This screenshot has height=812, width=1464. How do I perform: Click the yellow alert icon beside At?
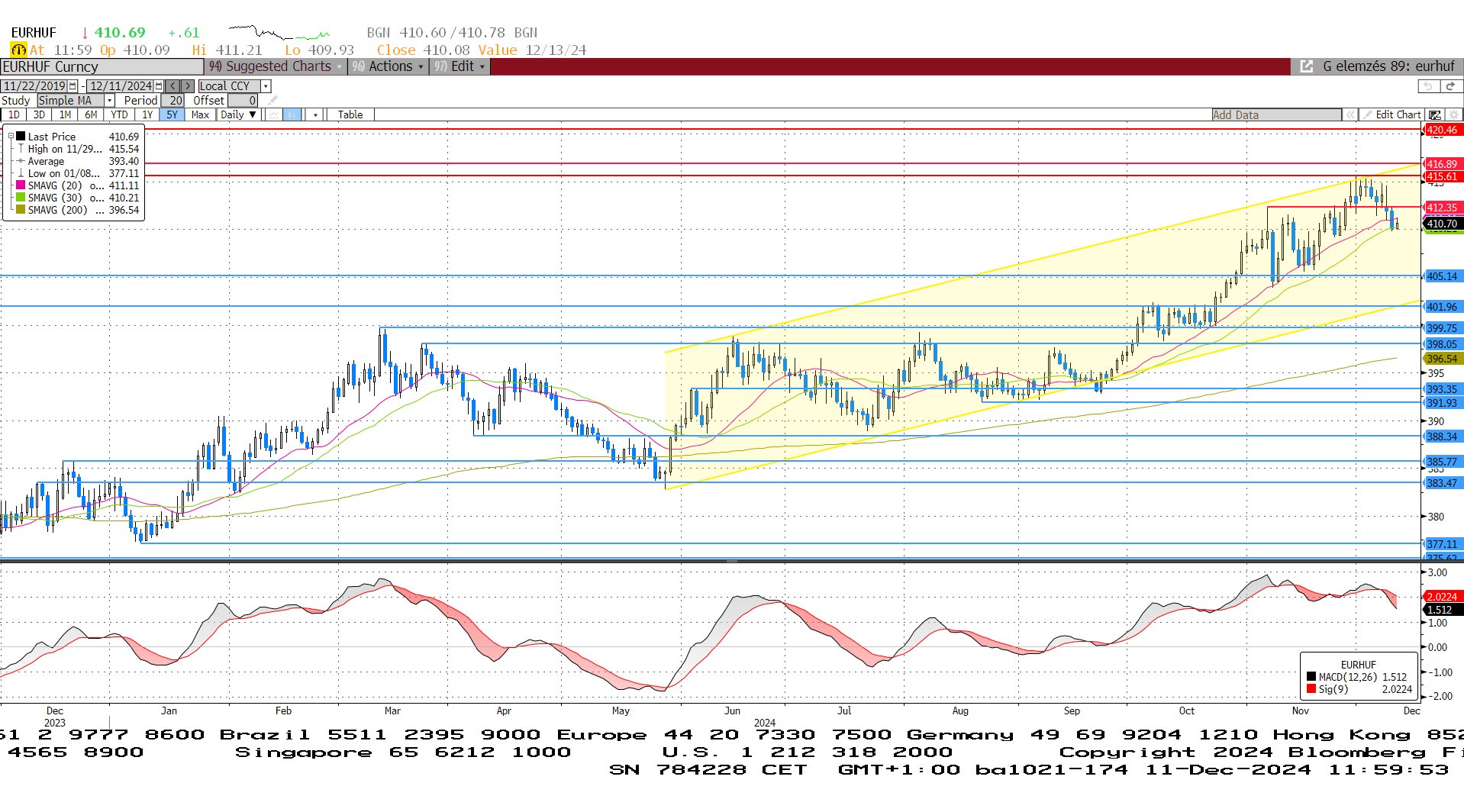pyautogui.click(x=18, y=50)
